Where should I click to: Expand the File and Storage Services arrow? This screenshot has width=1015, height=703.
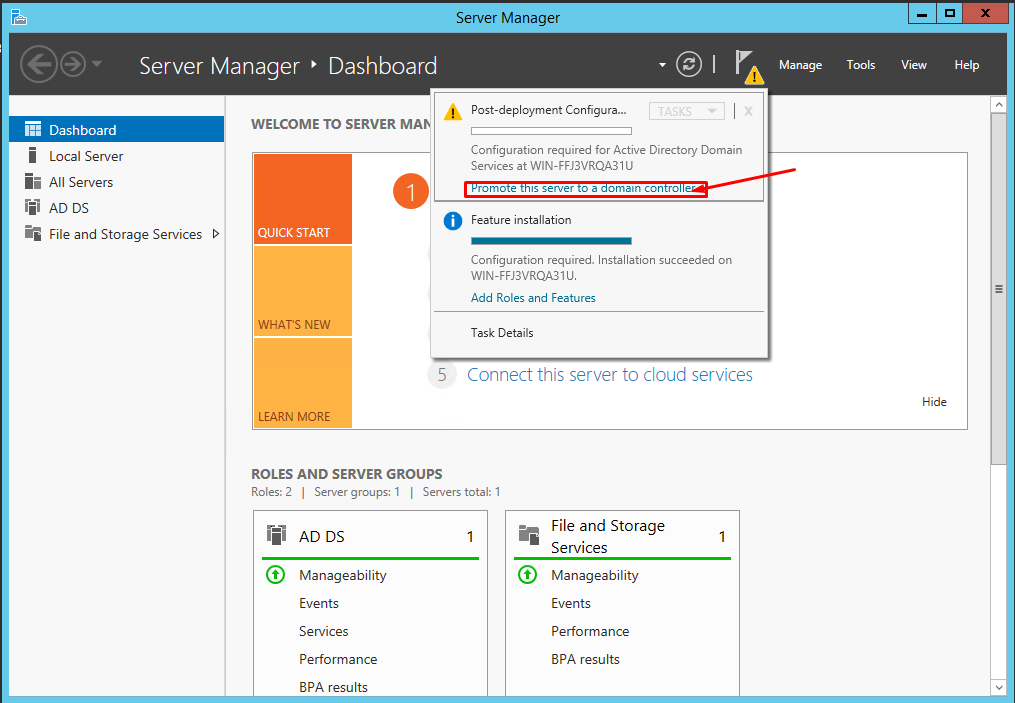(216, 234)
